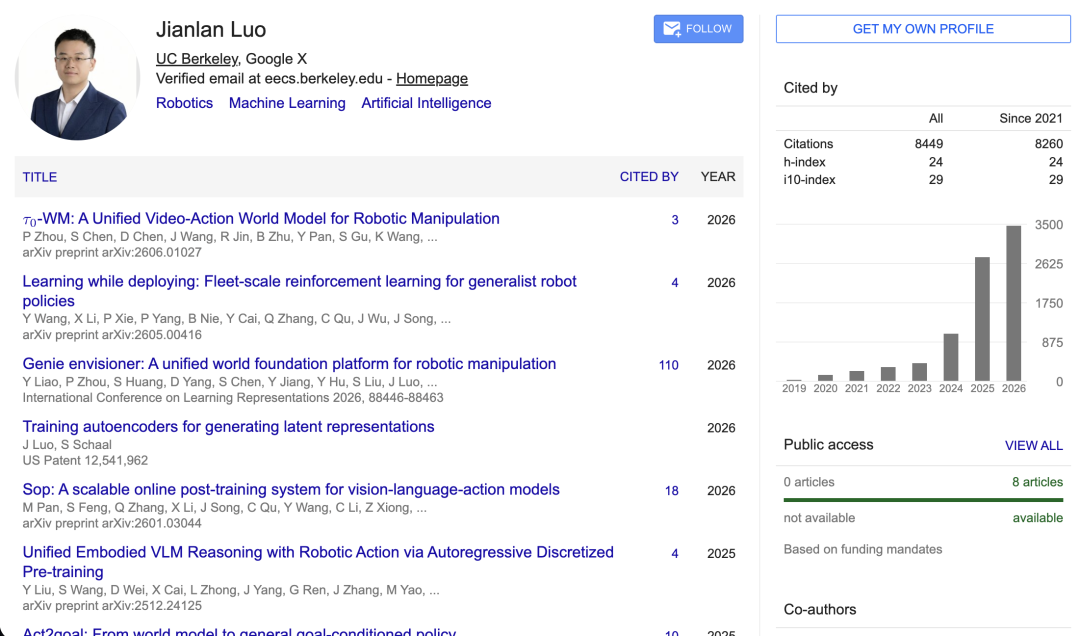Viewport: 1080px width, 636px height.
Task: Sort publications by CITED BY header
Action: [649, 177]
